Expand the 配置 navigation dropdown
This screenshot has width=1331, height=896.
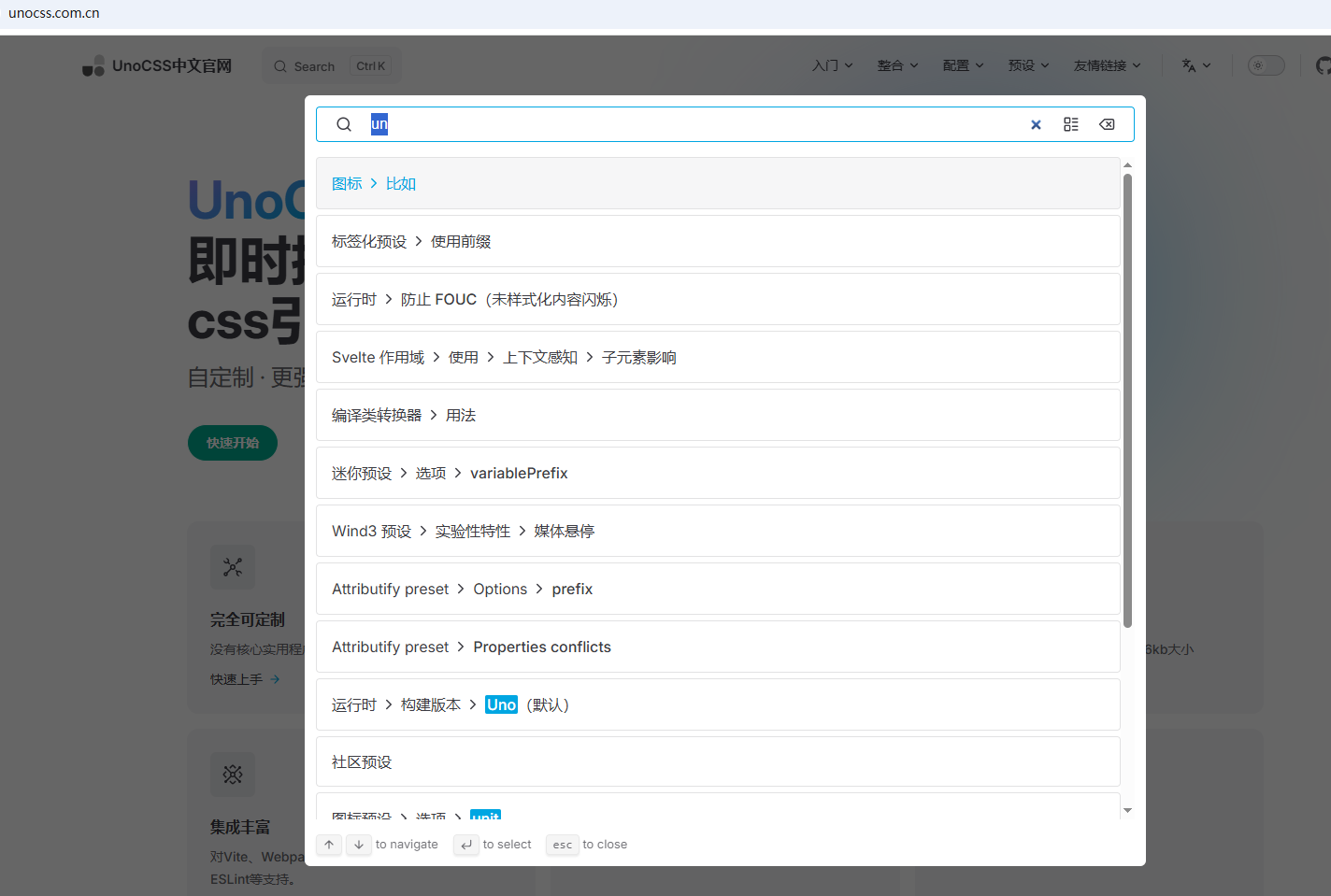pyautogui.click(x=964, y=65)
